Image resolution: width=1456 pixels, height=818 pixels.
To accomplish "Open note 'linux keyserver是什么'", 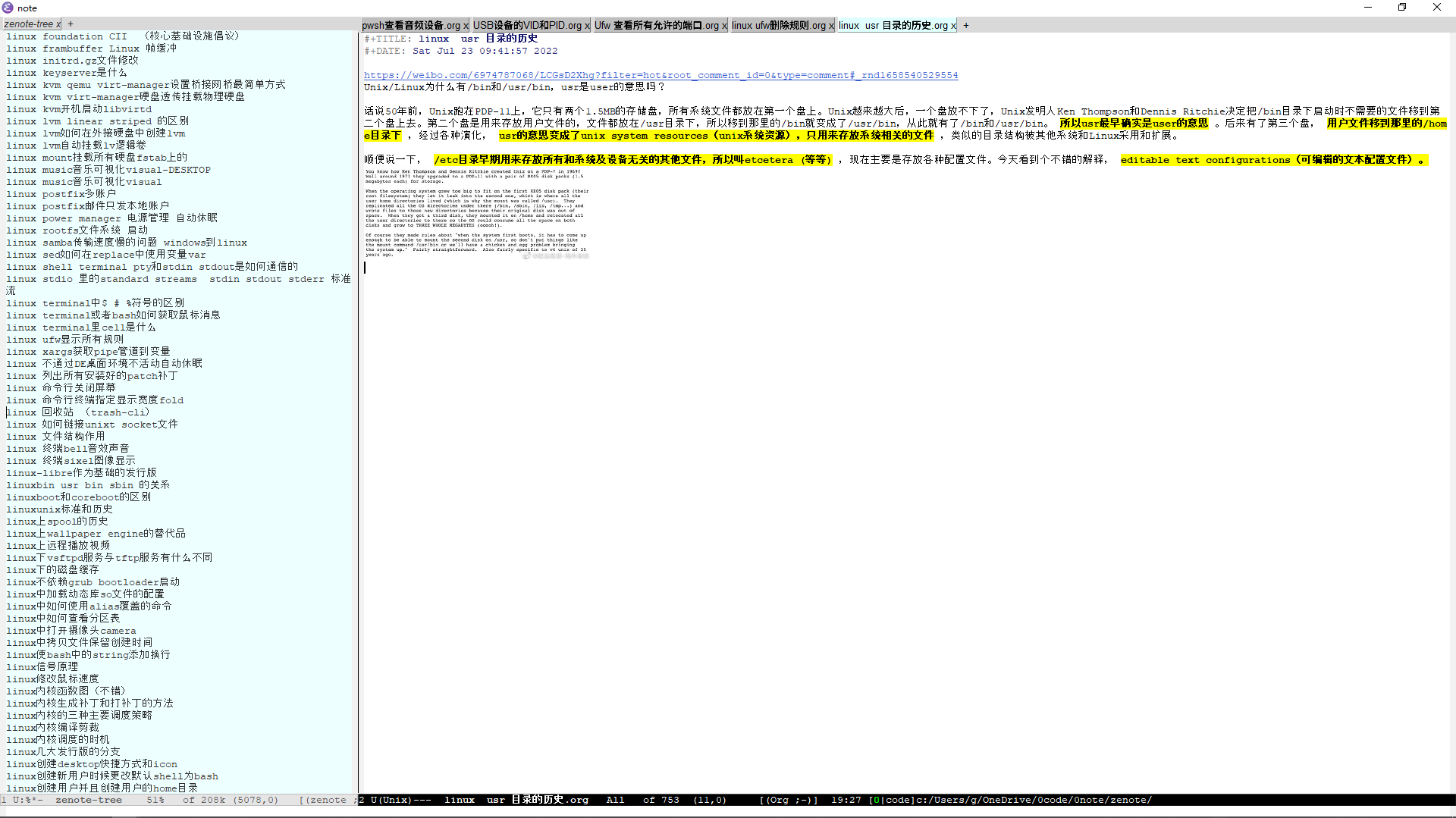I will click(66, 73).
